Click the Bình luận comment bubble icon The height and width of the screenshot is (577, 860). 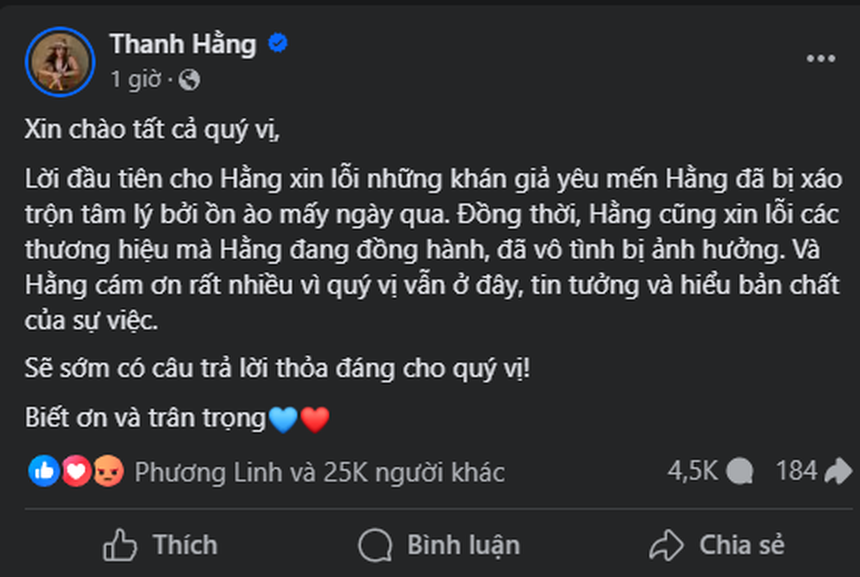click(x=375, y=545)
